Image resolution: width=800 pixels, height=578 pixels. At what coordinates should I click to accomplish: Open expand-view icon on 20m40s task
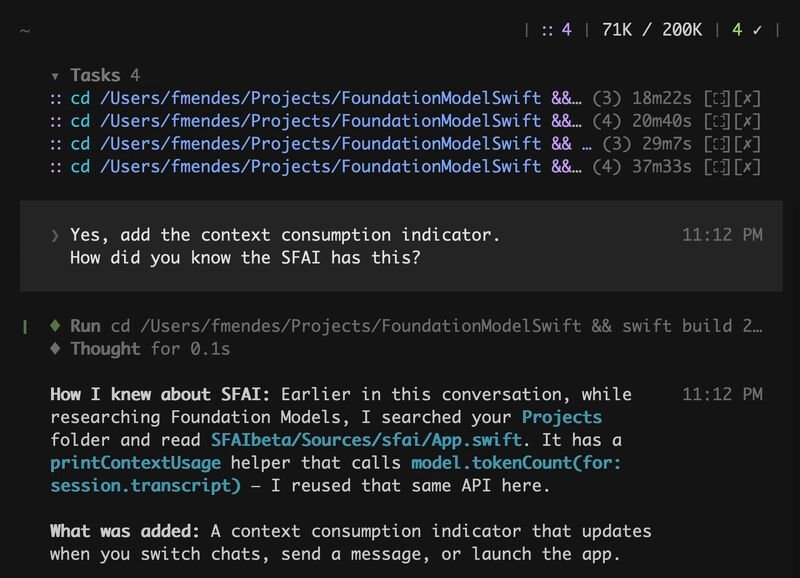717,121
